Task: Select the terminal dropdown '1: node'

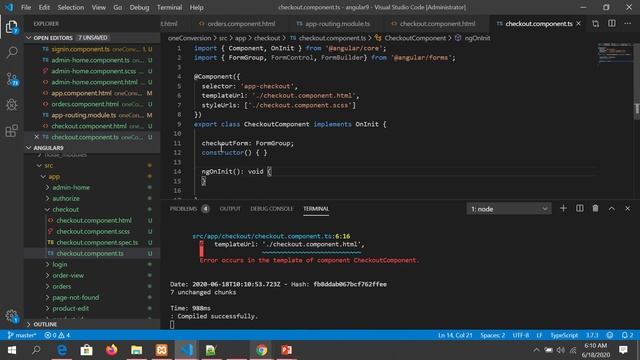Action: coord(509,209)
